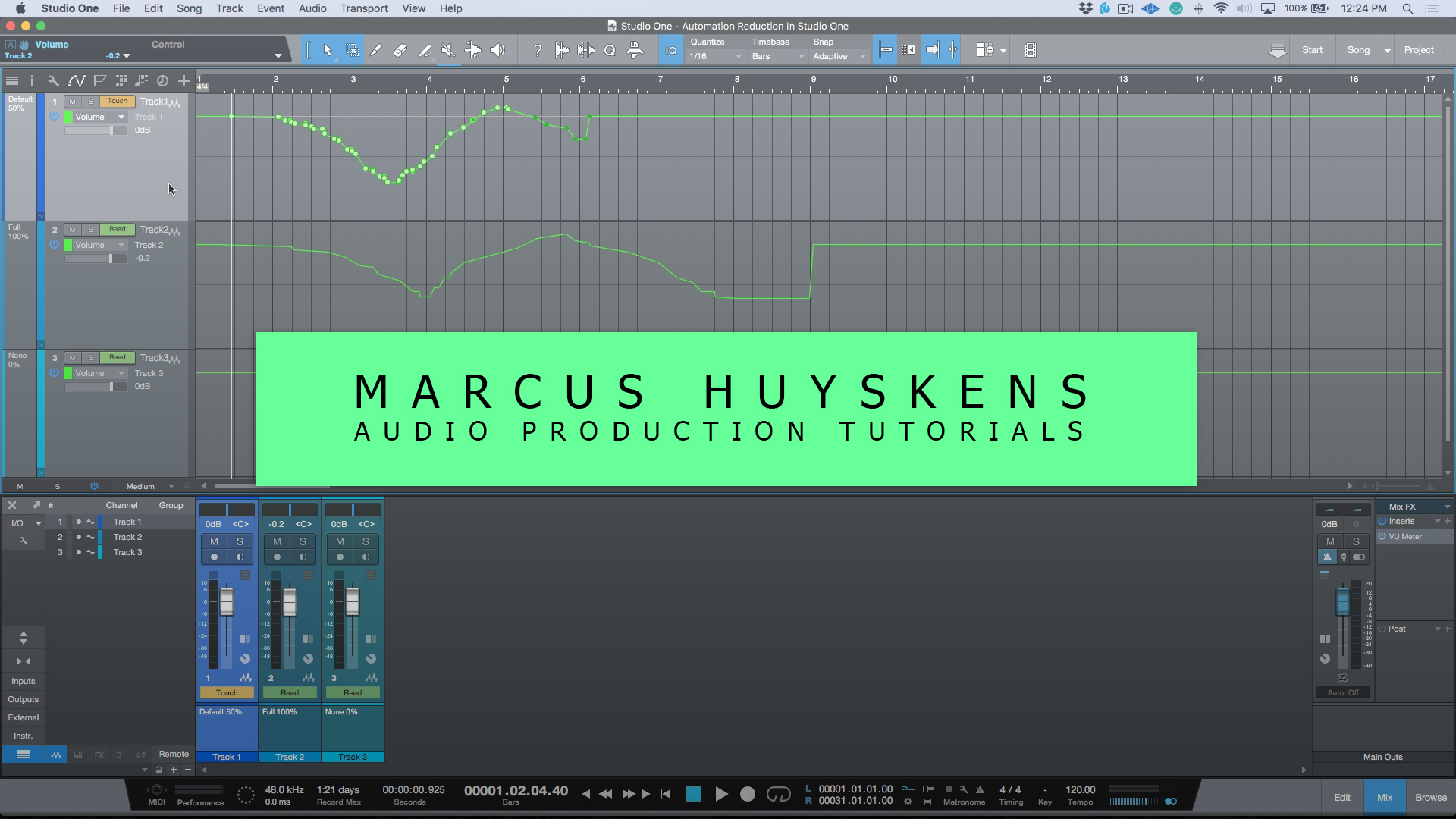Open the Edit view button
This screenshot has height=819, width=1456.
click(x=1341, y=798)
